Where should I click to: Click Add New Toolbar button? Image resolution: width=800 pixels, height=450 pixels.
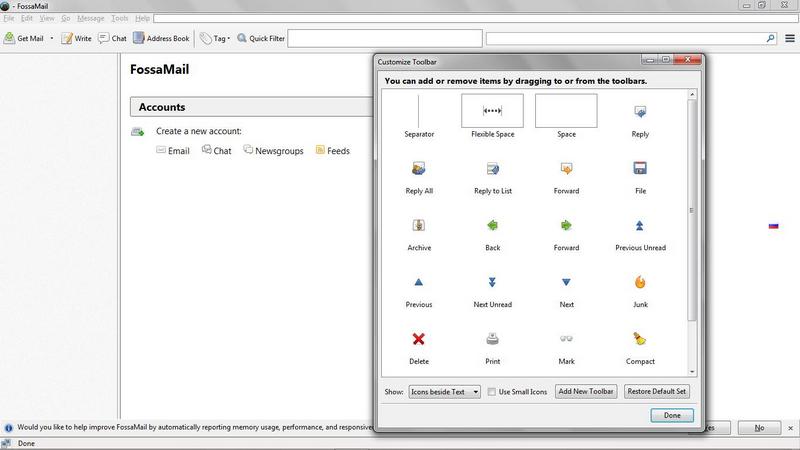pyautogui.click(x=586, y=391)
